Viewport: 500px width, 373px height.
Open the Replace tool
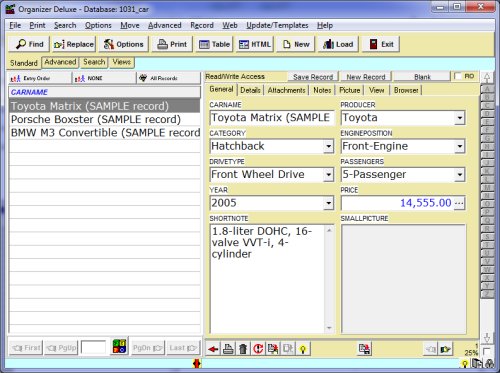(x=74, y=44)
